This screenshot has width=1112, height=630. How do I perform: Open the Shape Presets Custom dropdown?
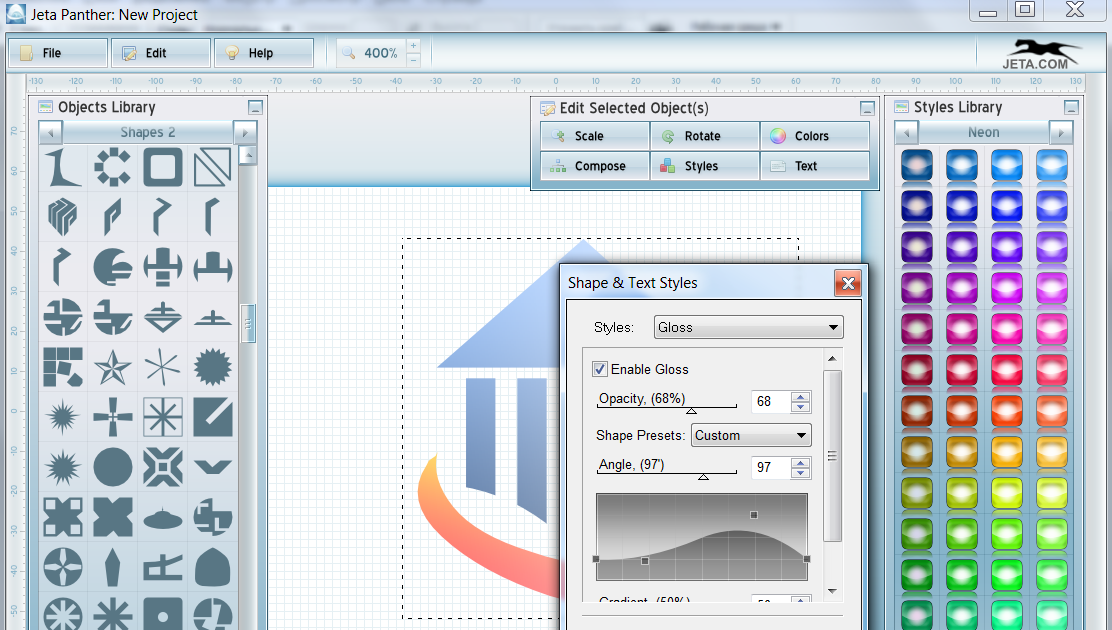pos(751,436)
